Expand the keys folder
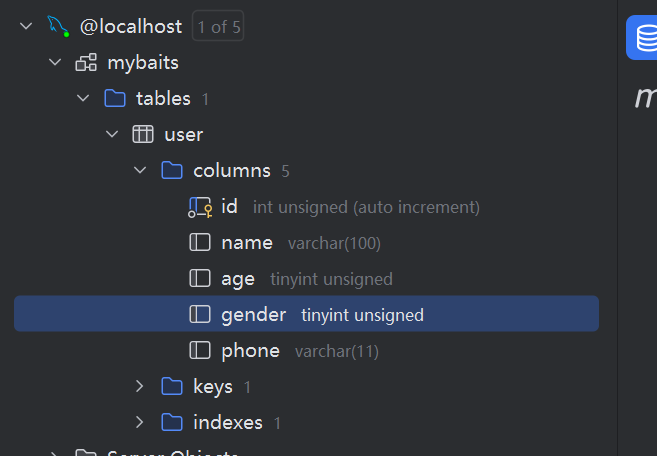 pyautogui.click(x=140, y=386)
